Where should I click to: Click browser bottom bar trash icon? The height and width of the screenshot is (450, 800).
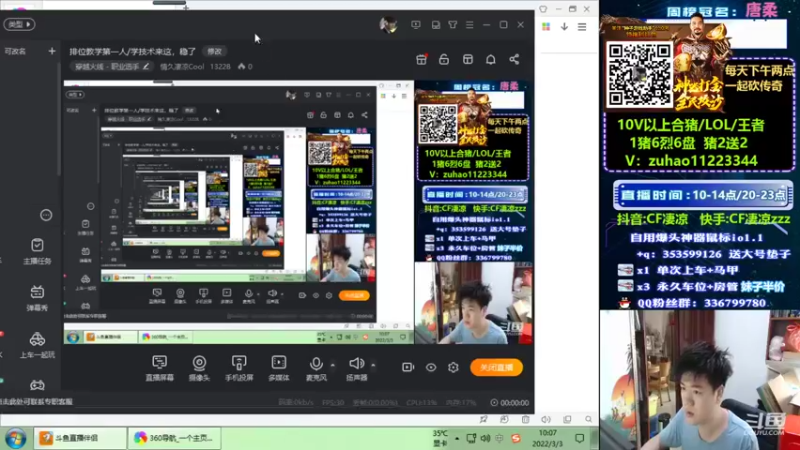[526, 419]
